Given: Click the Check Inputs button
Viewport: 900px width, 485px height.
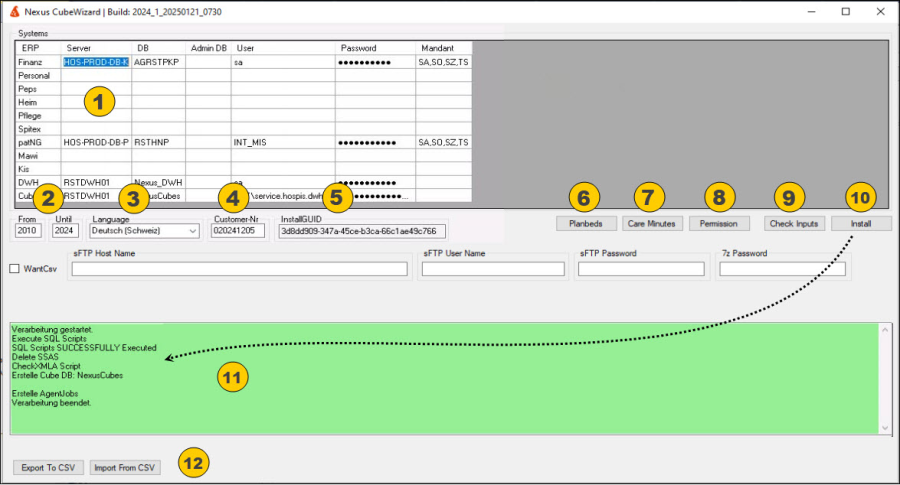Looking at the screenshot, I should [794, 224].
